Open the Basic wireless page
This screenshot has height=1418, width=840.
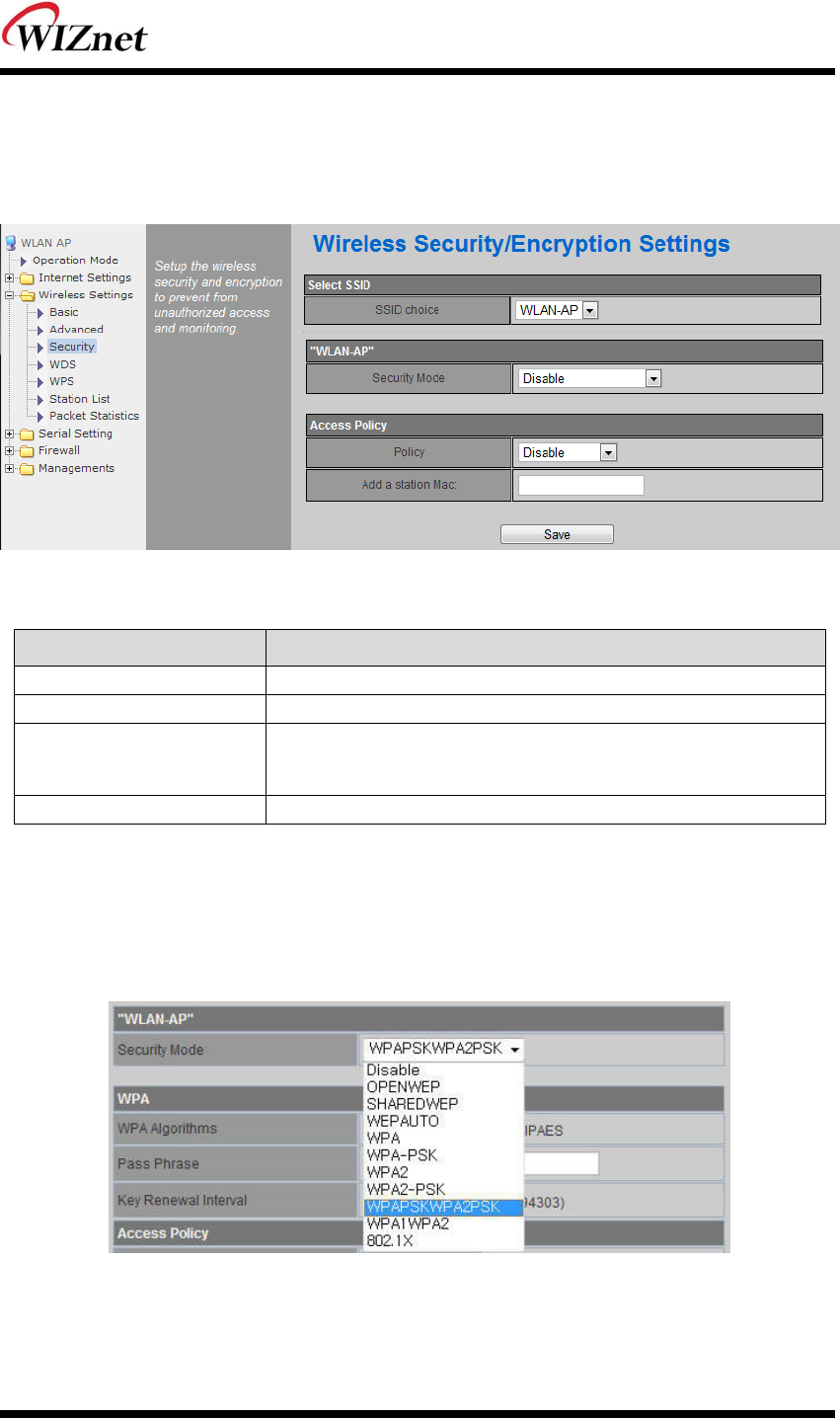[63, 312]
